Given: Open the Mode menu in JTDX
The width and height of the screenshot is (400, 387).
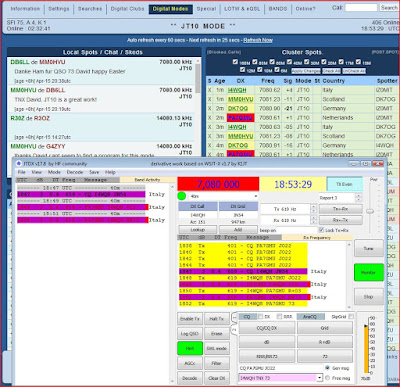Looking at the screenshot, I should [x=54, y=172].
